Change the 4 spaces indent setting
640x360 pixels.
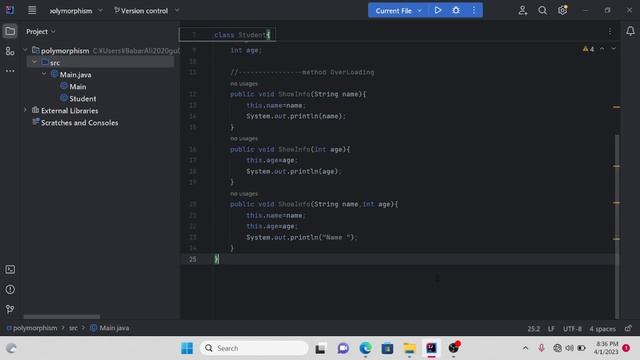pos(602,329)
